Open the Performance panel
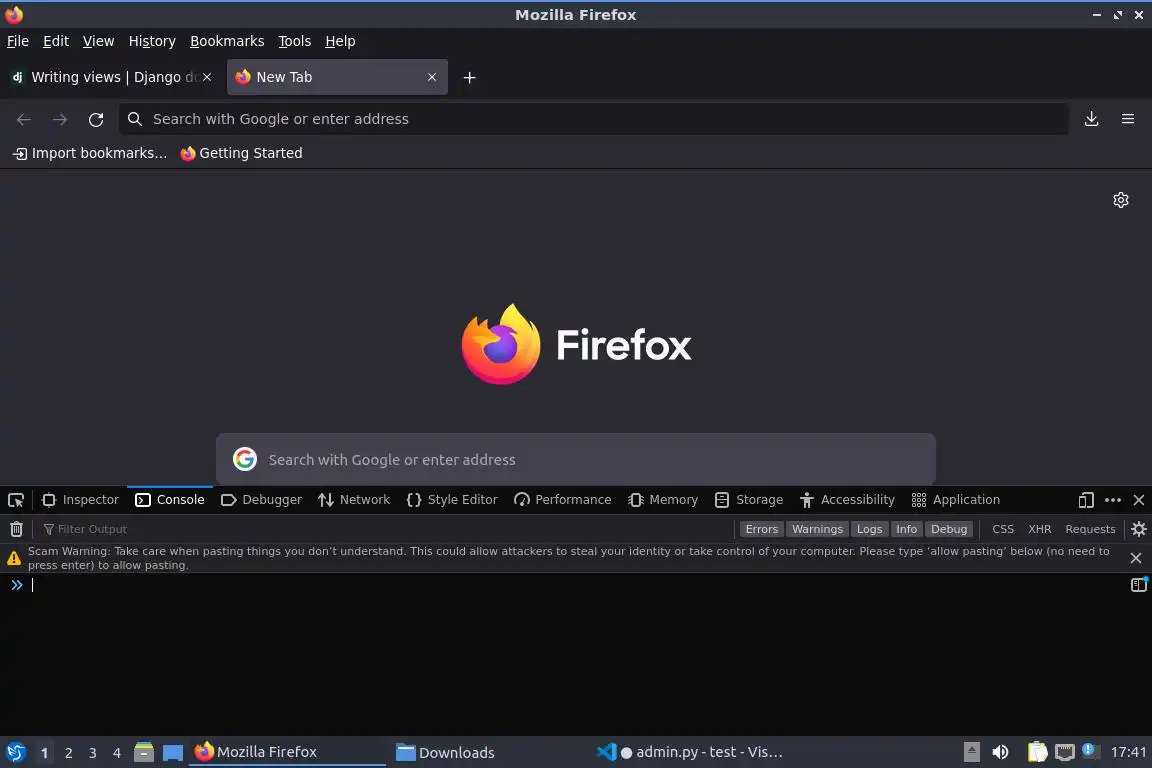 click(x=563, y=500)
